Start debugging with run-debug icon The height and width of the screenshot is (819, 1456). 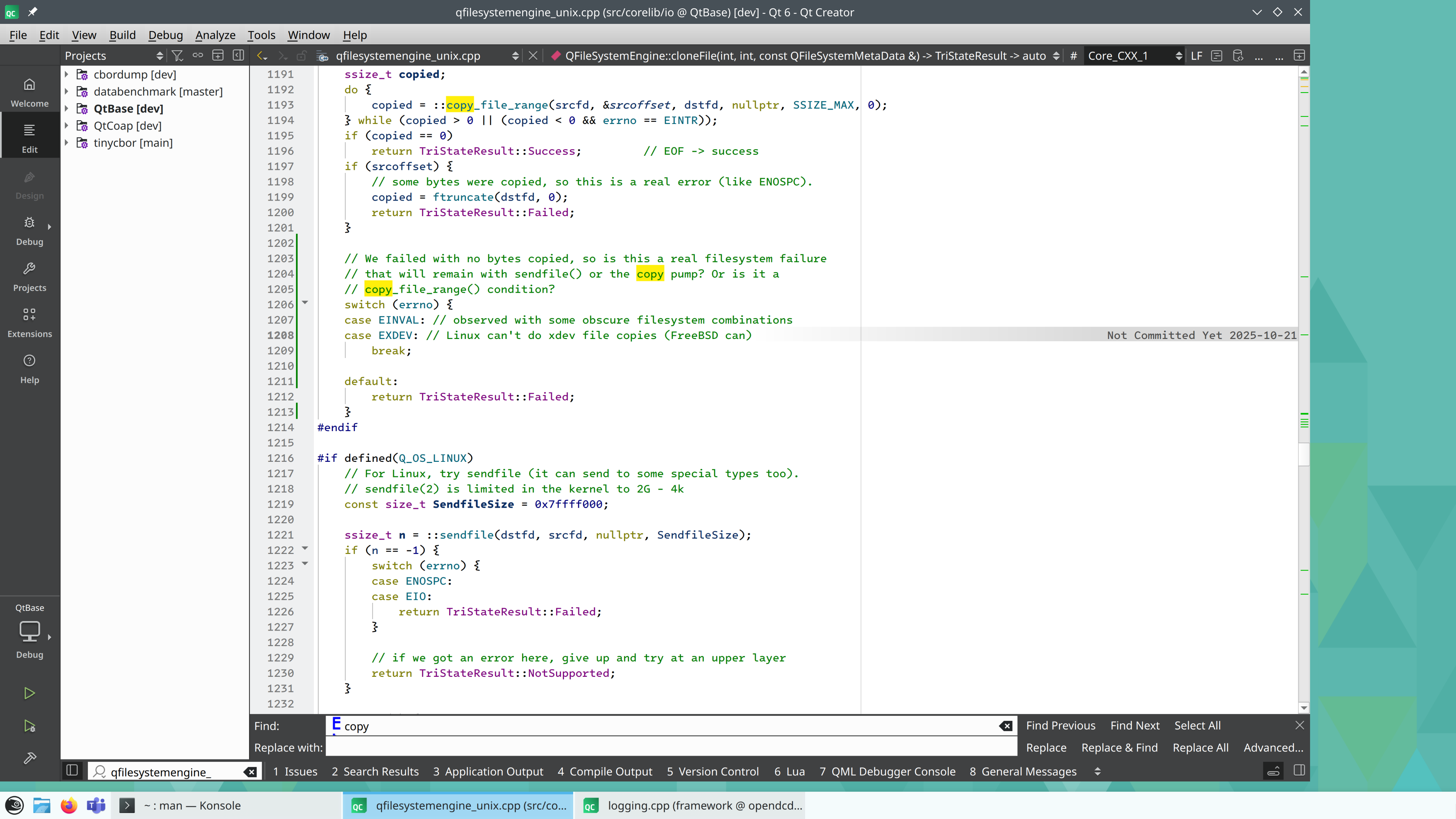30,726
